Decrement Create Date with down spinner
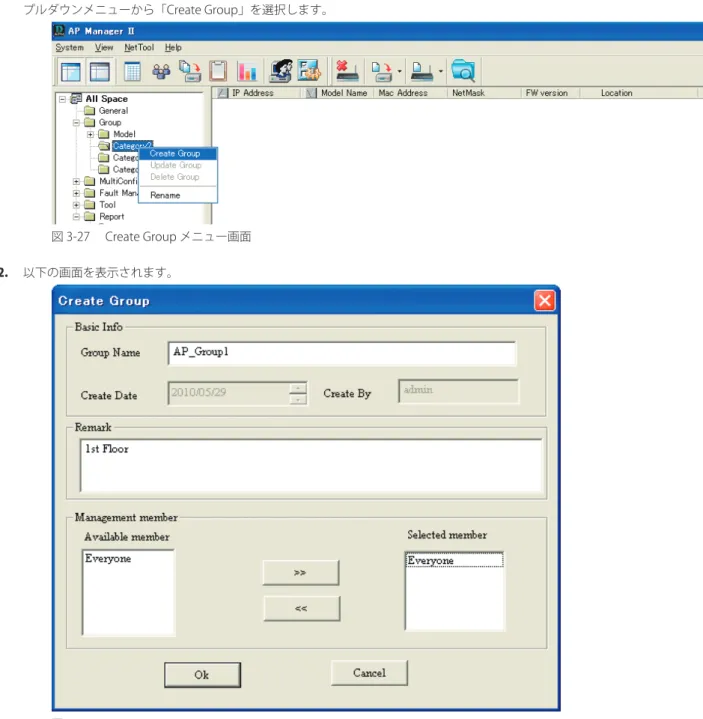703x719 pixels. pos(298,399)
